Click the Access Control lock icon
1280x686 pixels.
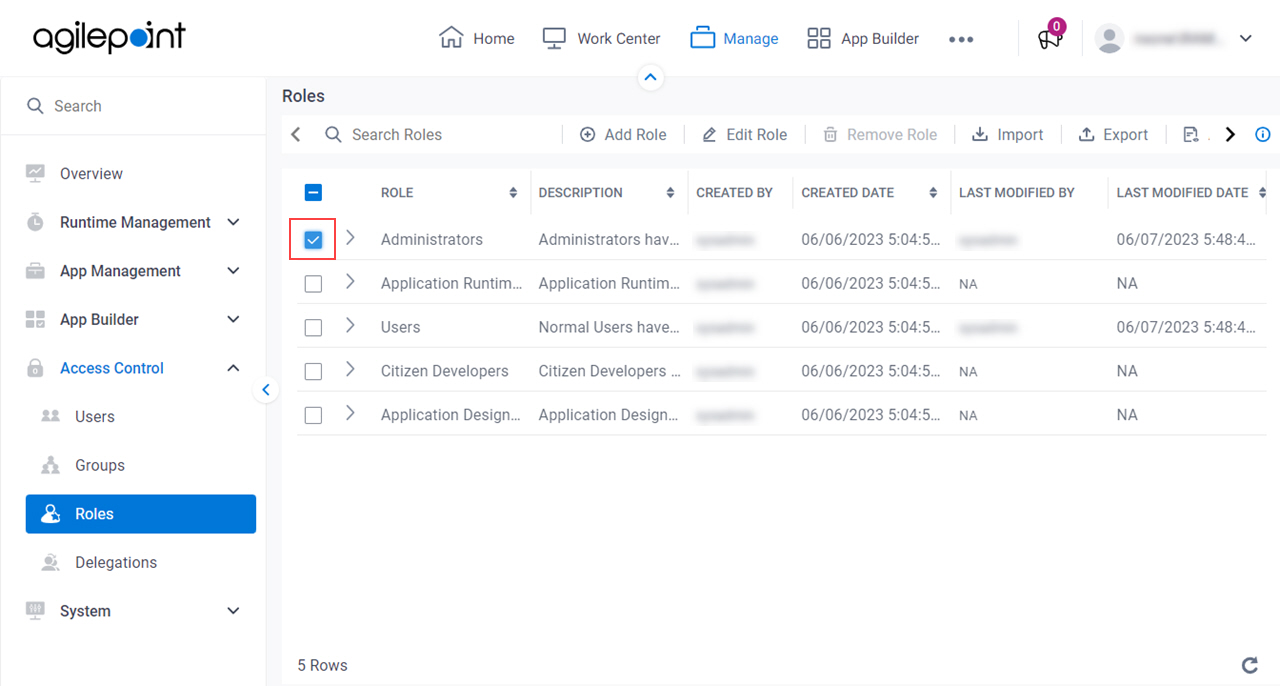35,368
